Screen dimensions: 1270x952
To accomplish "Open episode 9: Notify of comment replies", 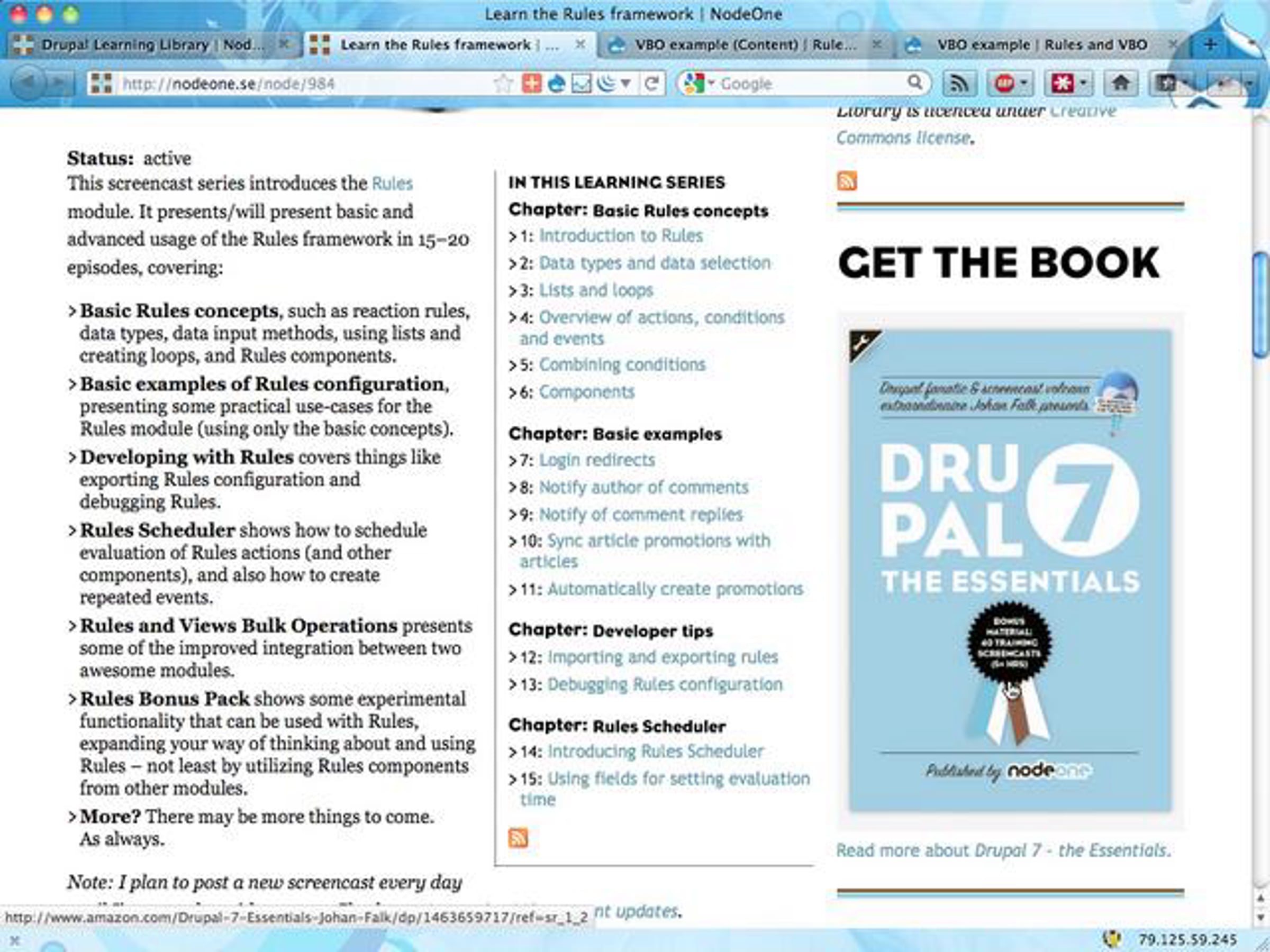I will click(640, 514).
